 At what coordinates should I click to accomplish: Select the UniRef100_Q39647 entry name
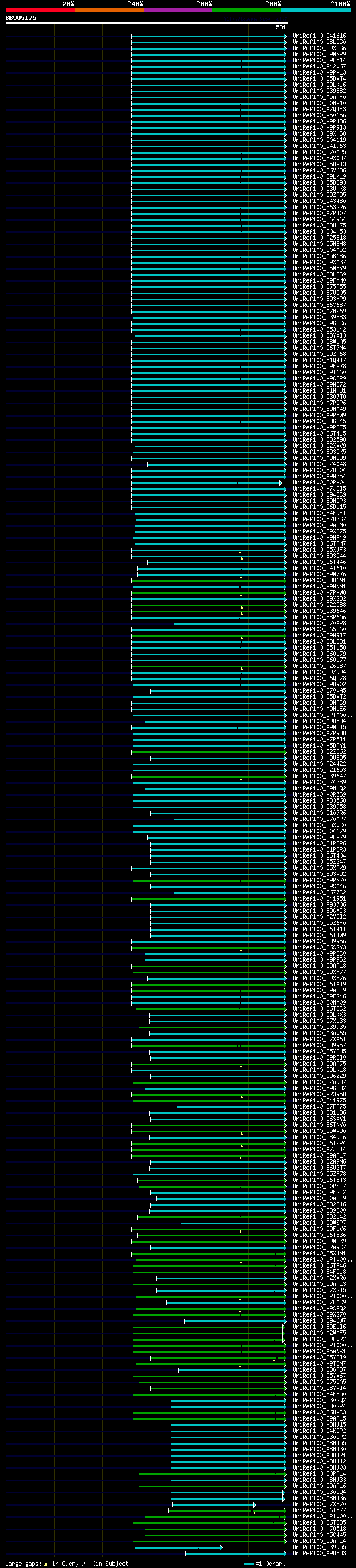click(319, 776)
